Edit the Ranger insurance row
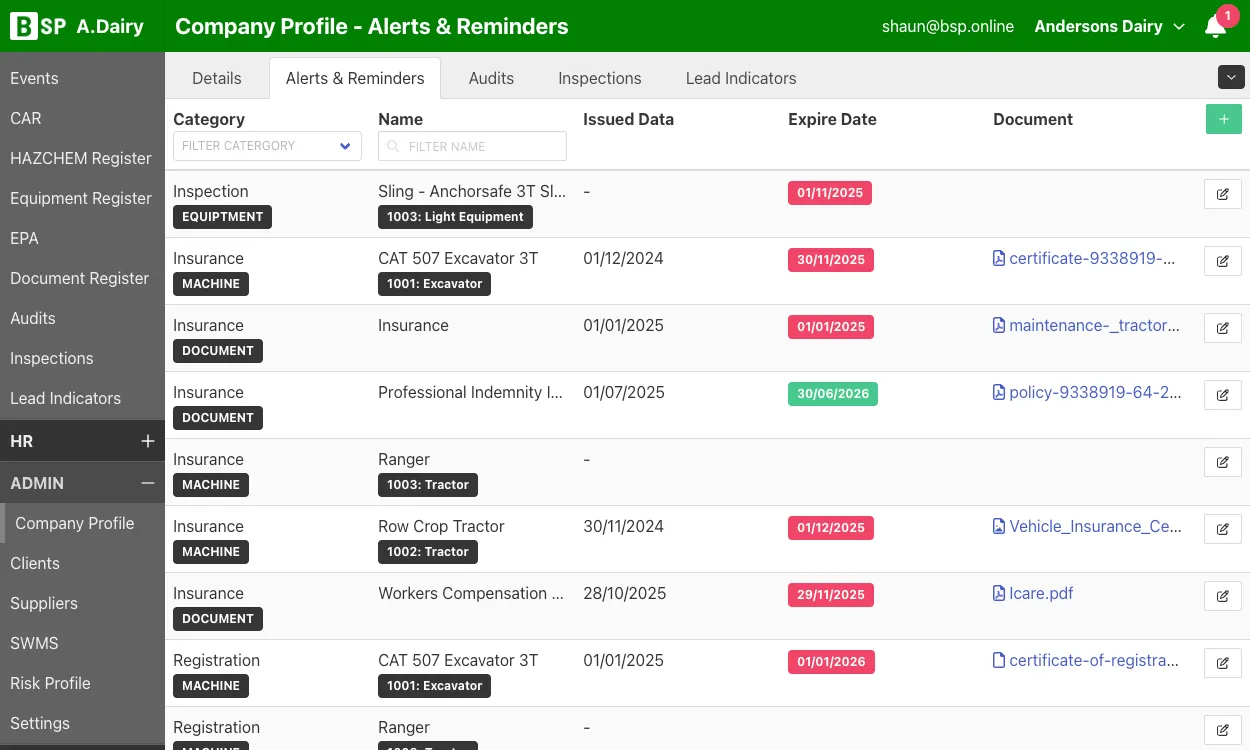This screenshot has width=1250, height=750. coord(1223,462)
